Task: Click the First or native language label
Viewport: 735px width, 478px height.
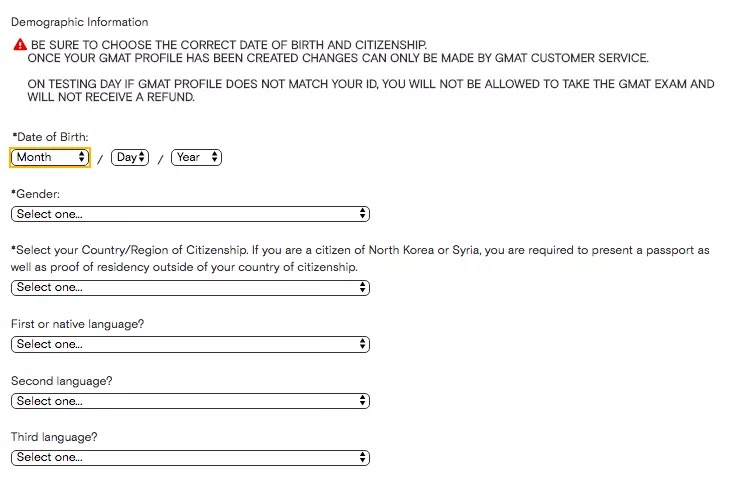Action: click(77, 324)
